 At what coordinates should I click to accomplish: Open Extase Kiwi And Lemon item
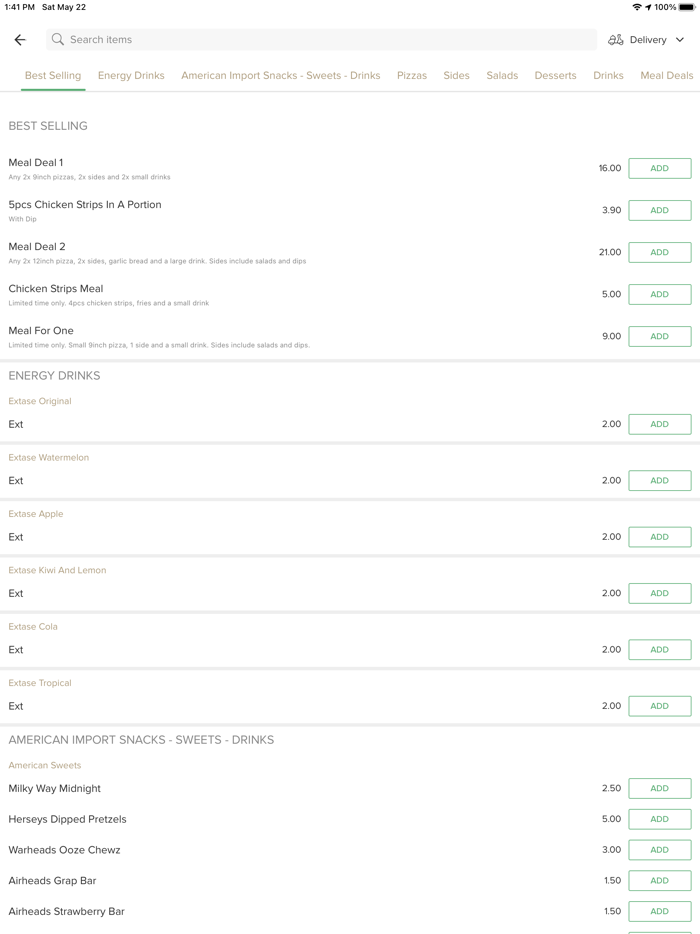point(57,570)
